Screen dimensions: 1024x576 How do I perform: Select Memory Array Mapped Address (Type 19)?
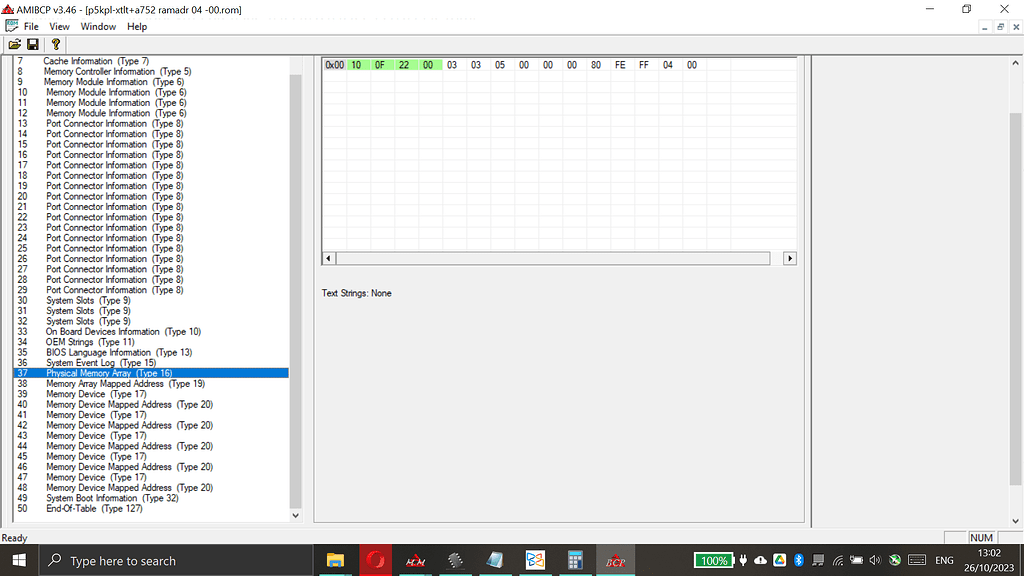[125, 384]
